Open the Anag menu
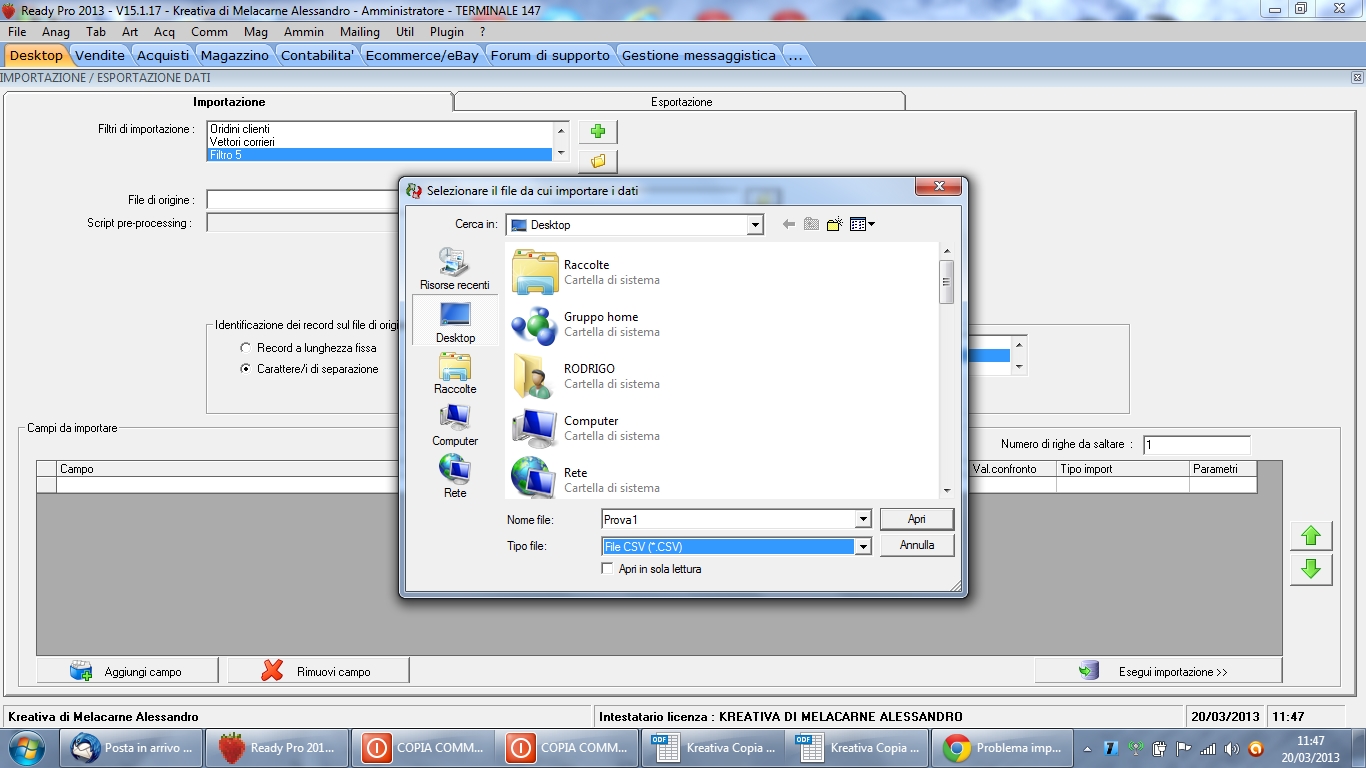1366x768 pixels. click(56, 32)
